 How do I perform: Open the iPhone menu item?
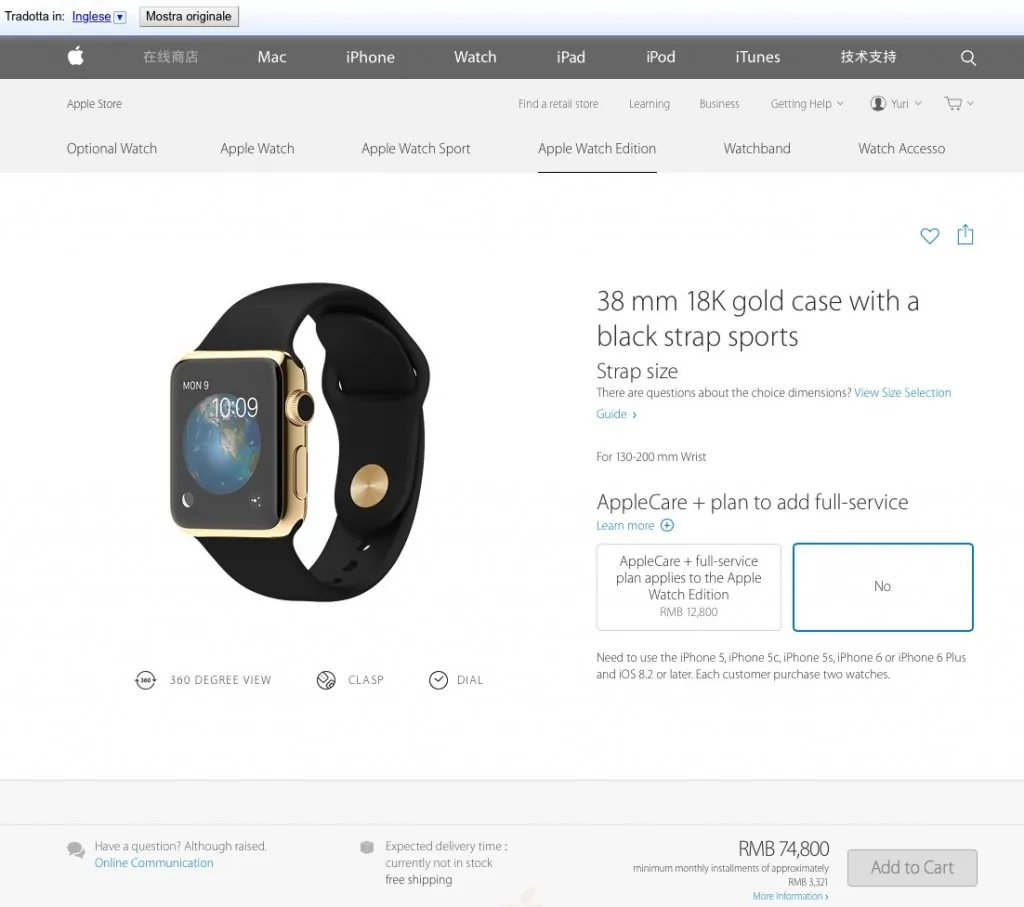(x=370, y=57)
